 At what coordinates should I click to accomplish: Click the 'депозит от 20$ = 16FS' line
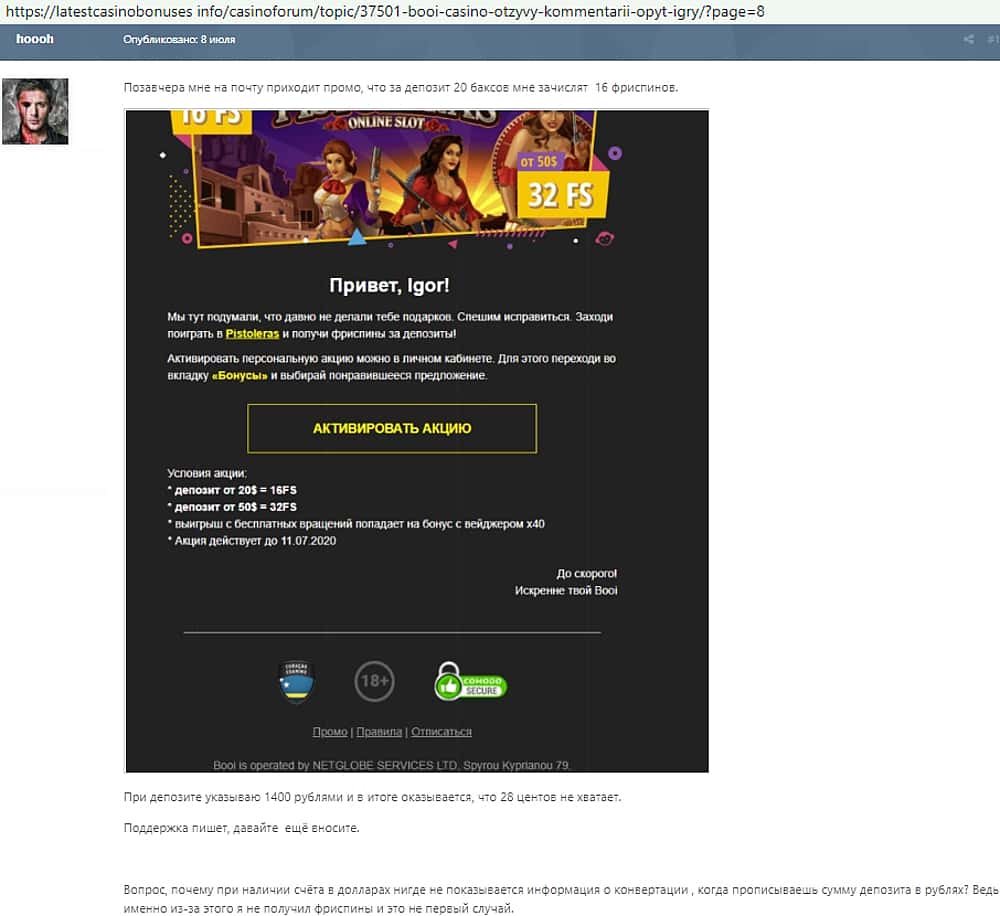click(232, 491)
